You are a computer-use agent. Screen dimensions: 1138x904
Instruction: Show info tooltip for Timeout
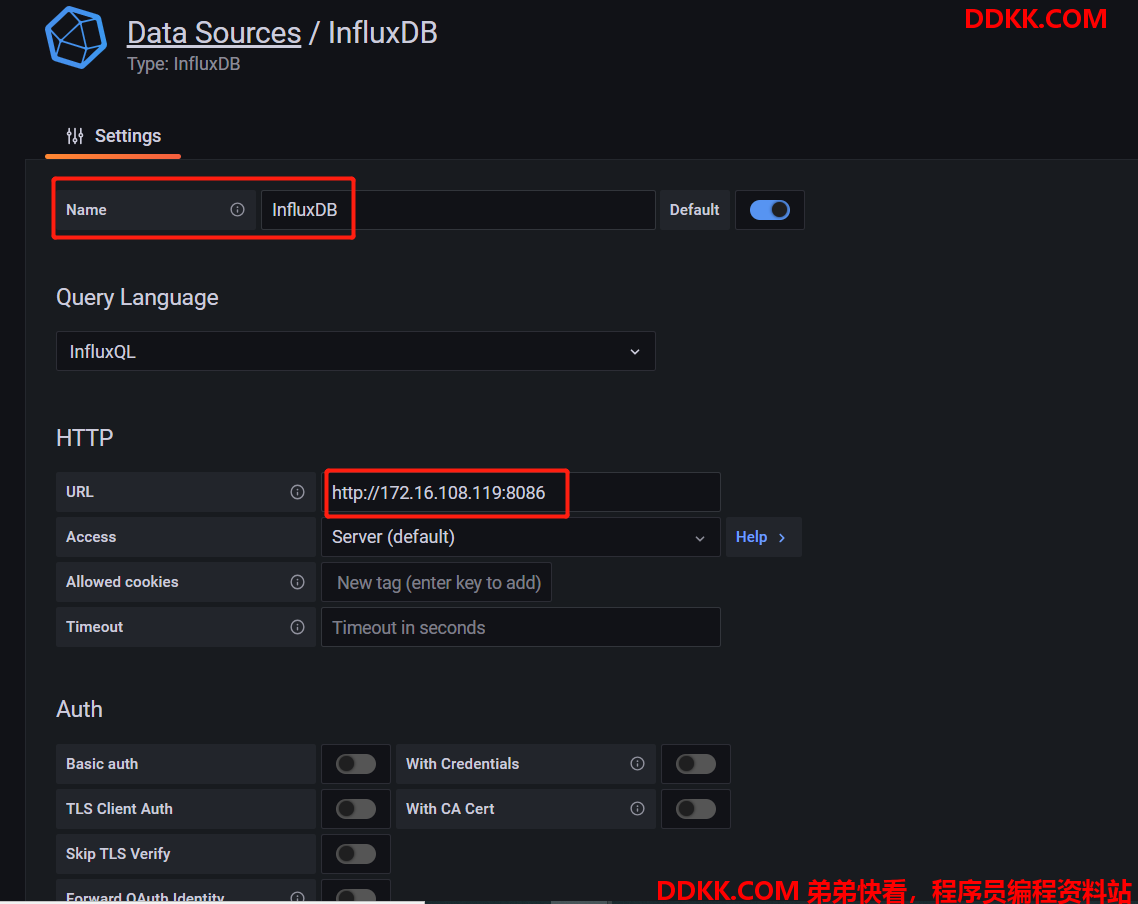point(298,627)
